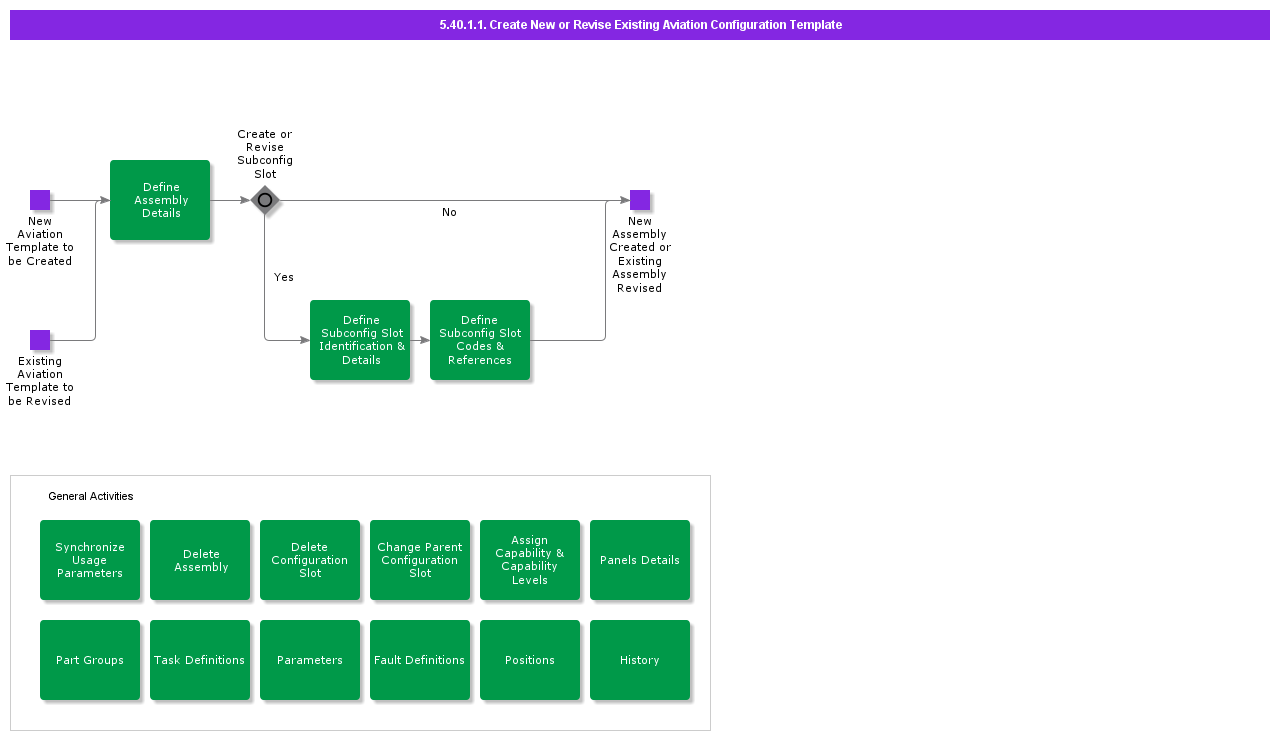The height and width of the screenshot is (740, 1280).
Task: Open the Task Definitions activity
Action: point(200,660)
